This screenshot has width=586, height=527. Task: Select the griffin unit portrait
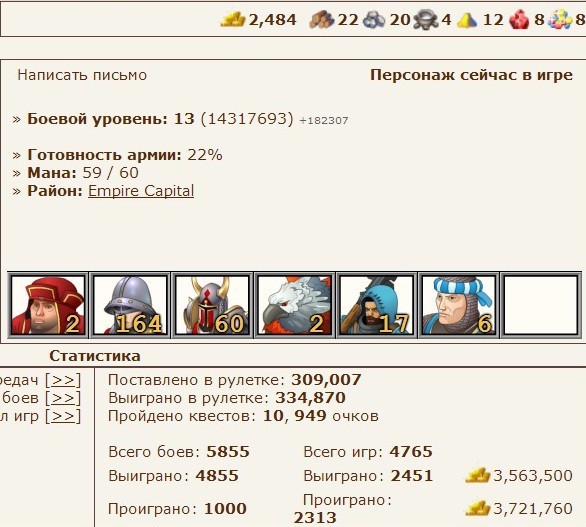point(294,305)
